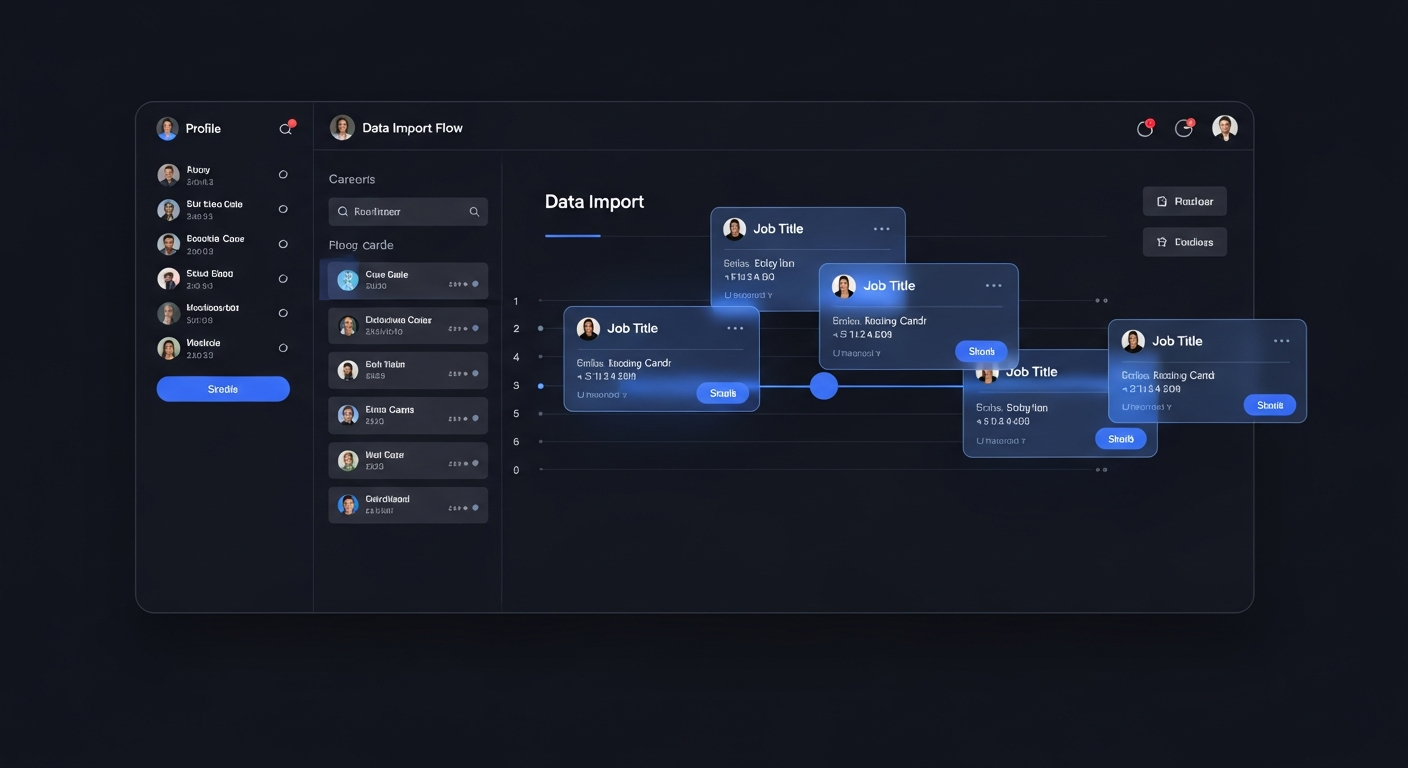
Task: Open the user avatar at top right
Action: tap(1225, 128)
